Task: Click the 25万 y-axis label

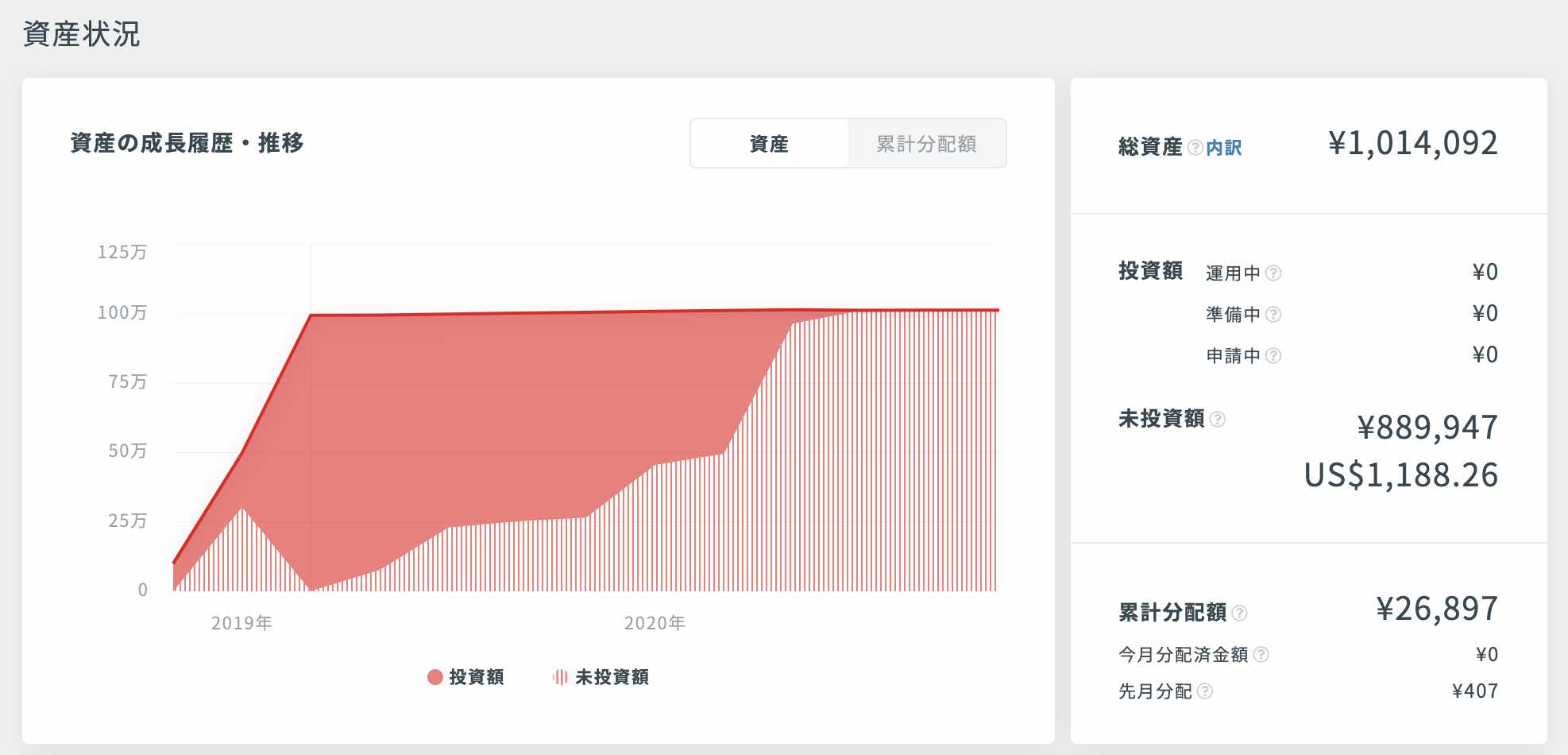Action: (128, 521)
